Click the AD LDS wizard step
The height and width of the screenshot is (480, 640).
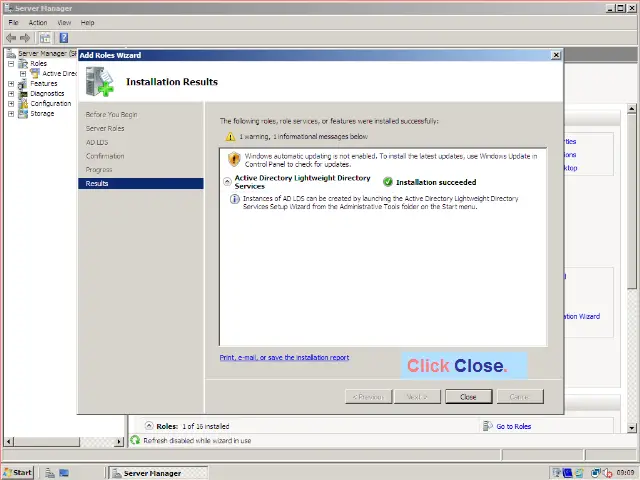pos(97,142)
